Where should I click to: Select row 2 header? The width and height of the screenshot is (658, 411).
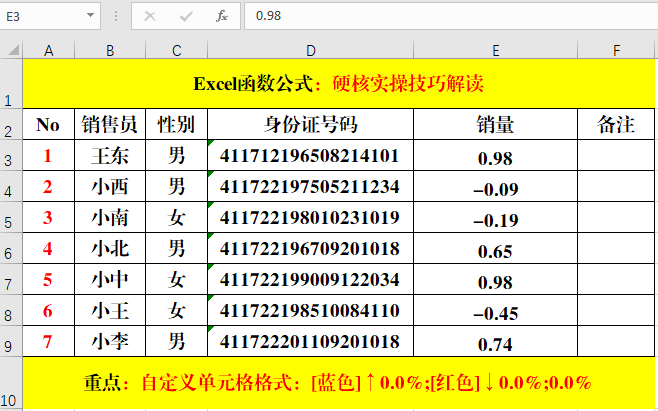[11, 125]
